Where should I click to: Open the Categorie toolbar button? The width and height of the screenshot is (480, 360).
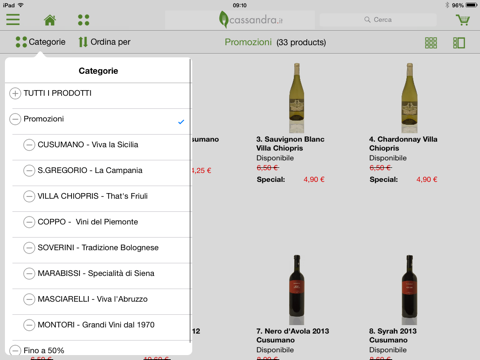coord(40,42)
